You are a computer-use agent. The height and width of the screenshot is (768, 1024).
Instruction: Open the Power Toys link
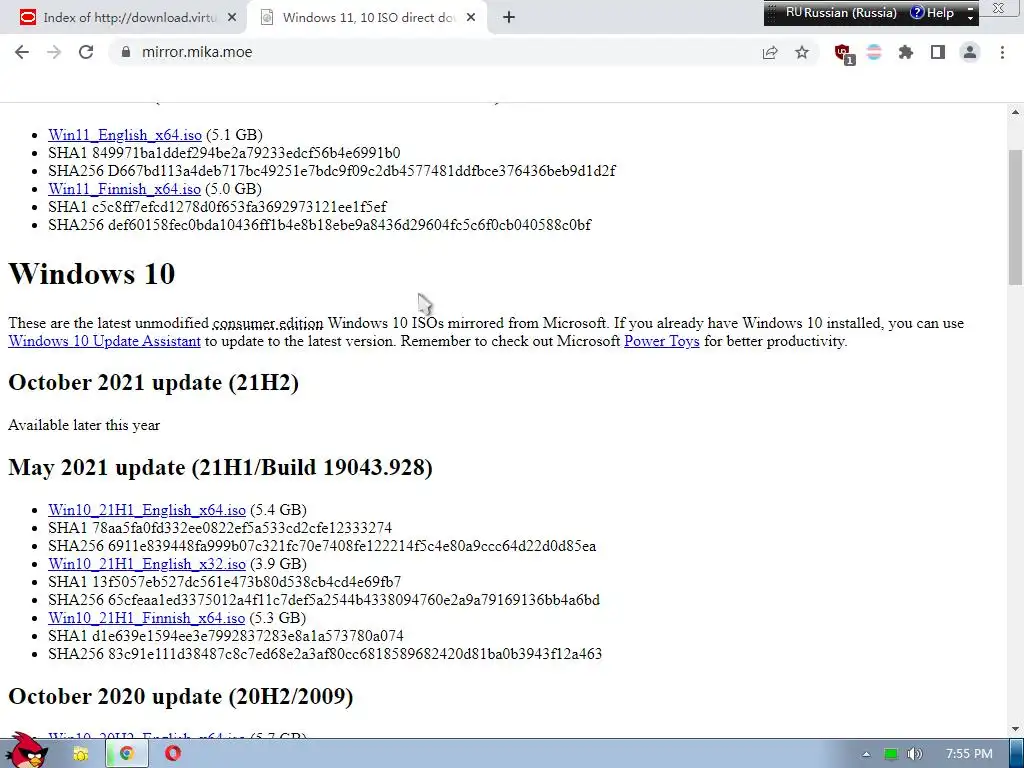point(662,341)
